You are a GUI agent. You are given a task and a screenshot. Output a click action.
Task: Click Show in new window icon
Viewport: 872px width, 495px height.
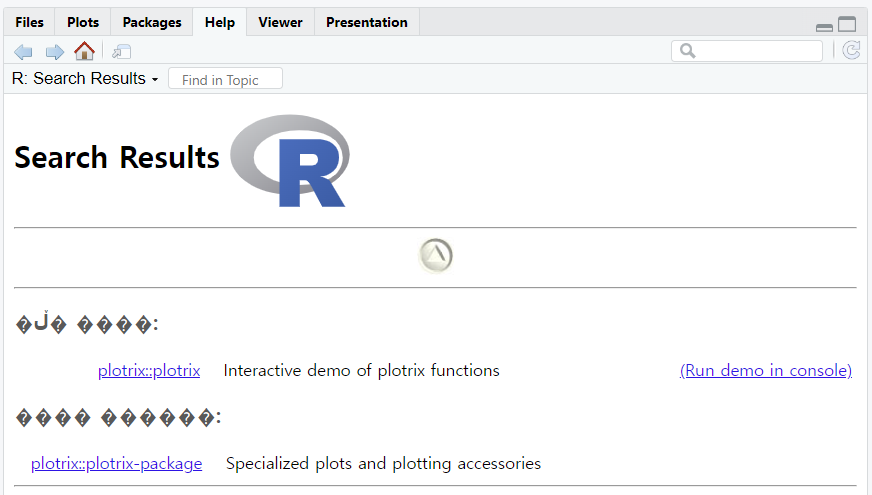click(x=121, y=52)
